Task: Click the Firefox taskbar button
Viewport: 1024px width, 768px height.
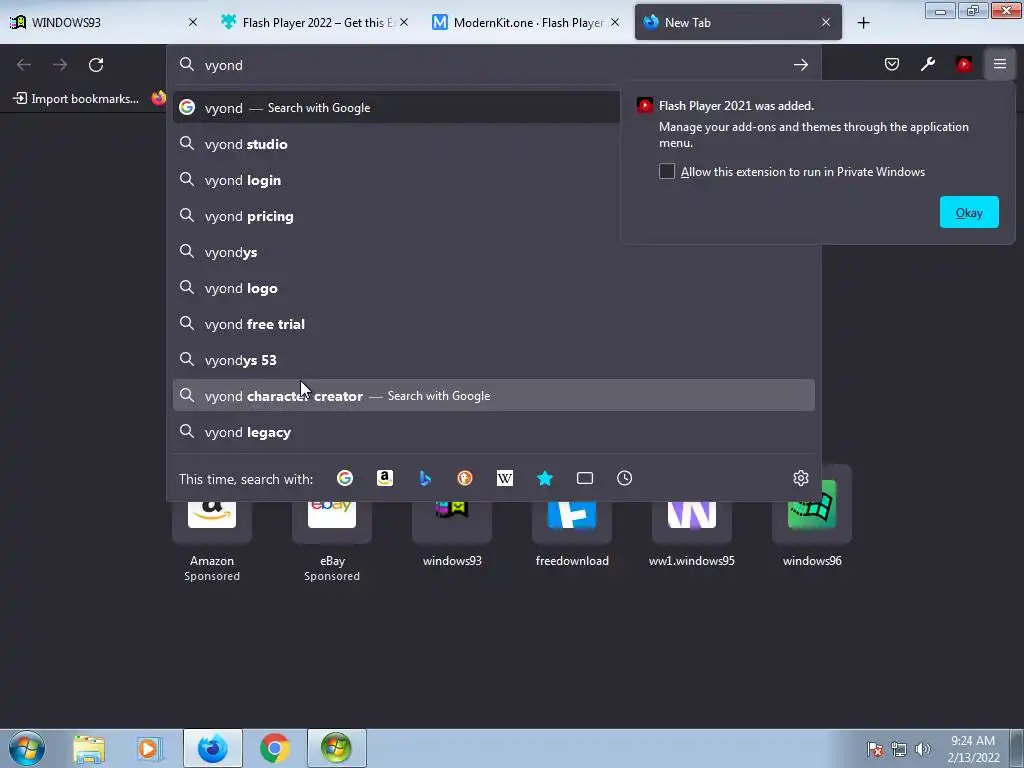Action: pyautogui.click(x=212, y=748)
